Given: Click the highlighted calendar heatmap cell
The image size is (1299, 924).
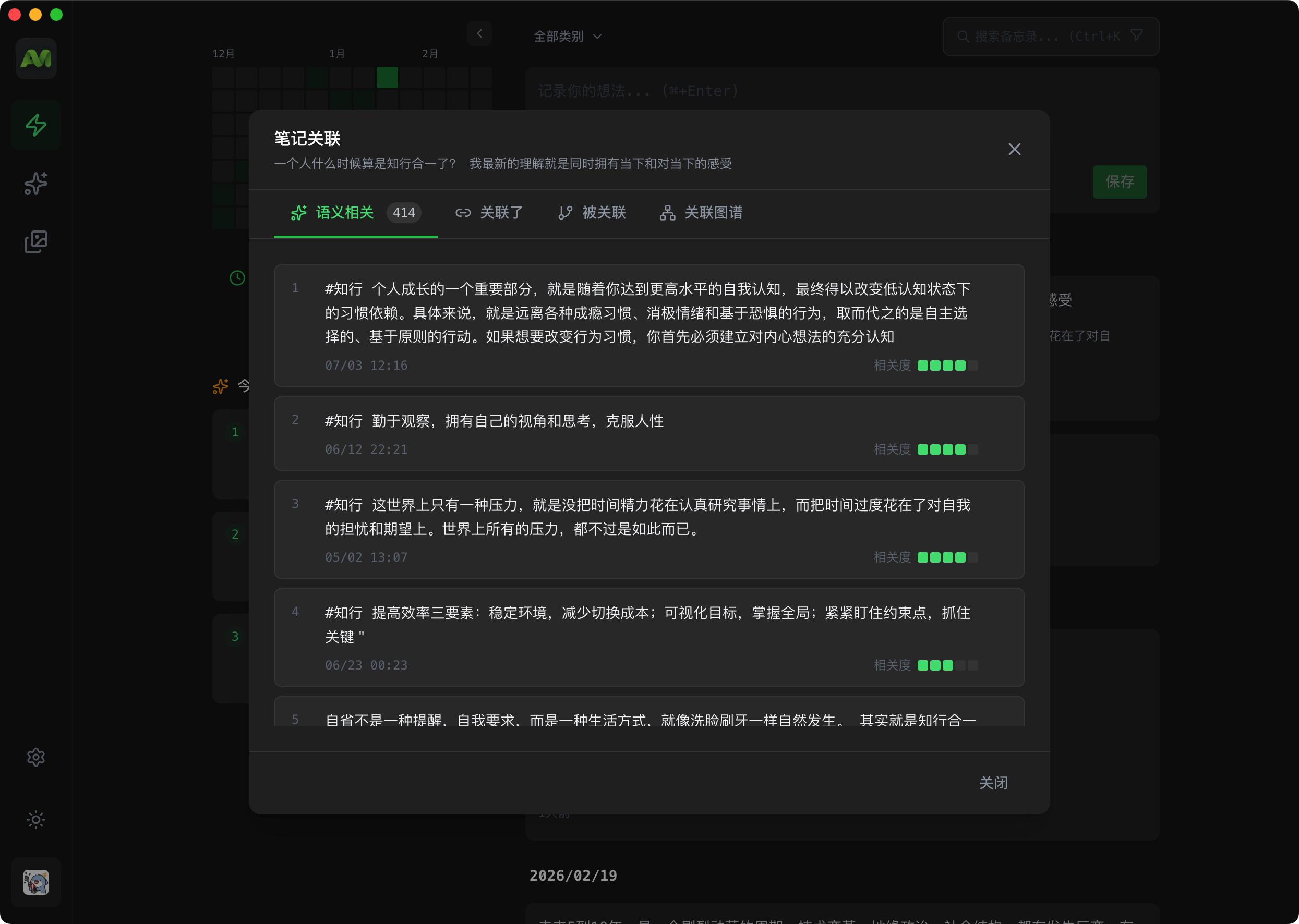Looking at the screenshot, I should (387, 77).
